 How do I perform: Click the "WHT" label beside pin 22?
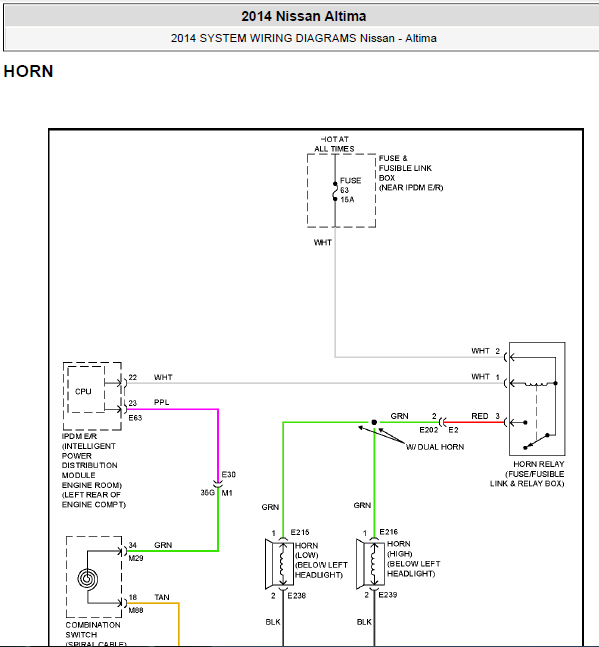click(x=163, y=377)
